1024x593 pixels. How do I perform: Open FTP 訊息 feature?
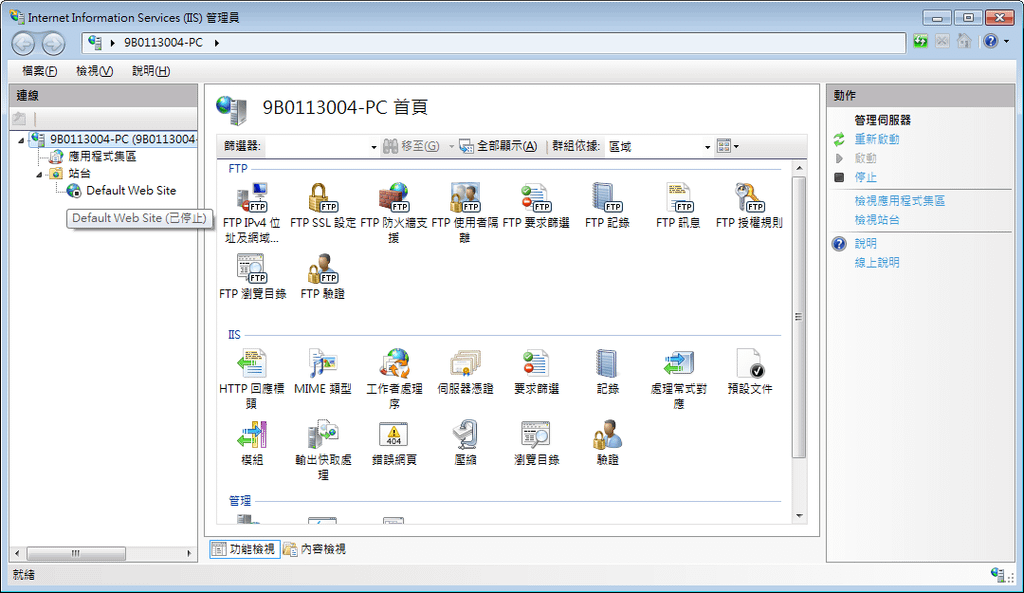678,206
